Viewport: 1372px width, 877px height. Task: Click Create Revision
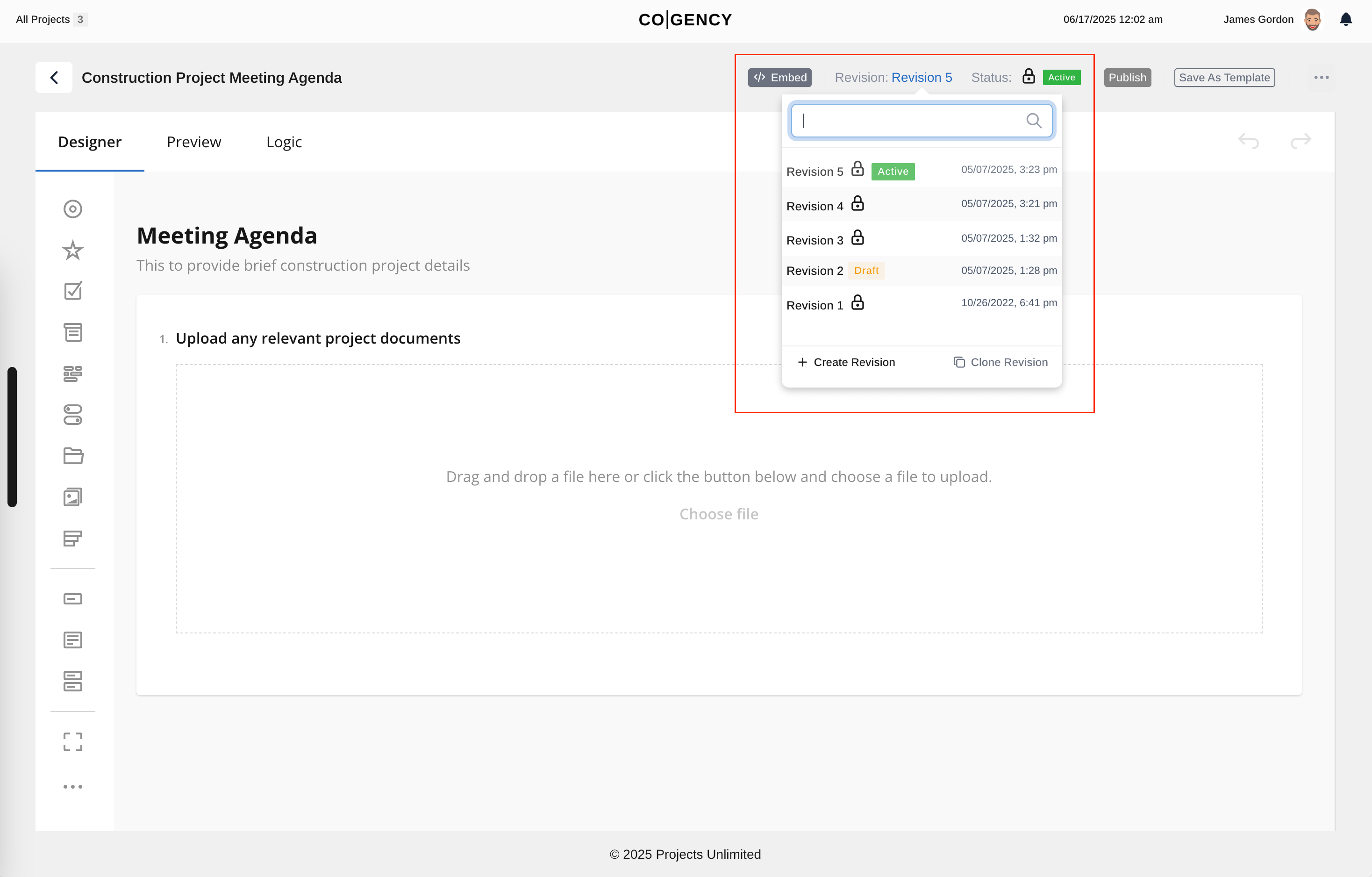(847, 362)
